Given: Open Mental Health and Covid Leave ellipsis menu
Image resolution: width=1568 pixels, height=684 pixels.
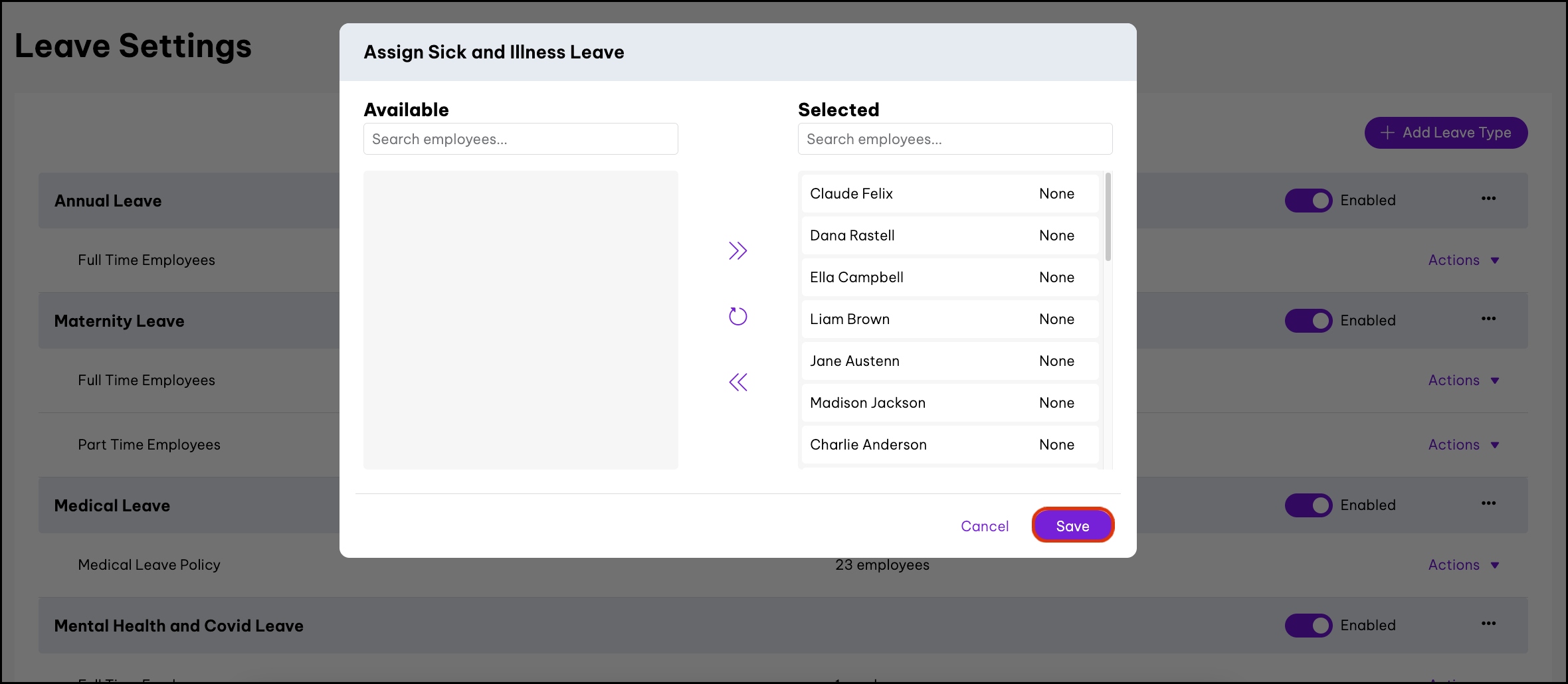Looking at the screenshot, I should coord(1488,624).
